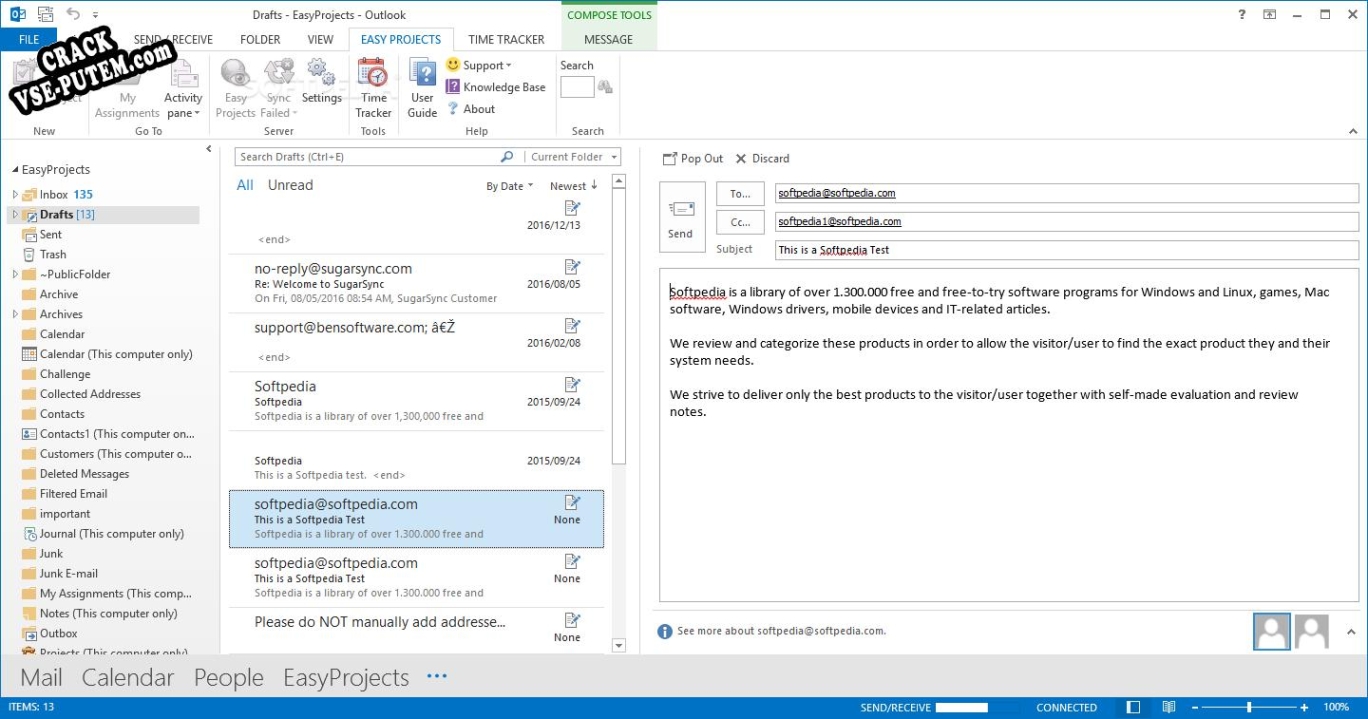Launch the Time Tracker tool

pos(374,88)
